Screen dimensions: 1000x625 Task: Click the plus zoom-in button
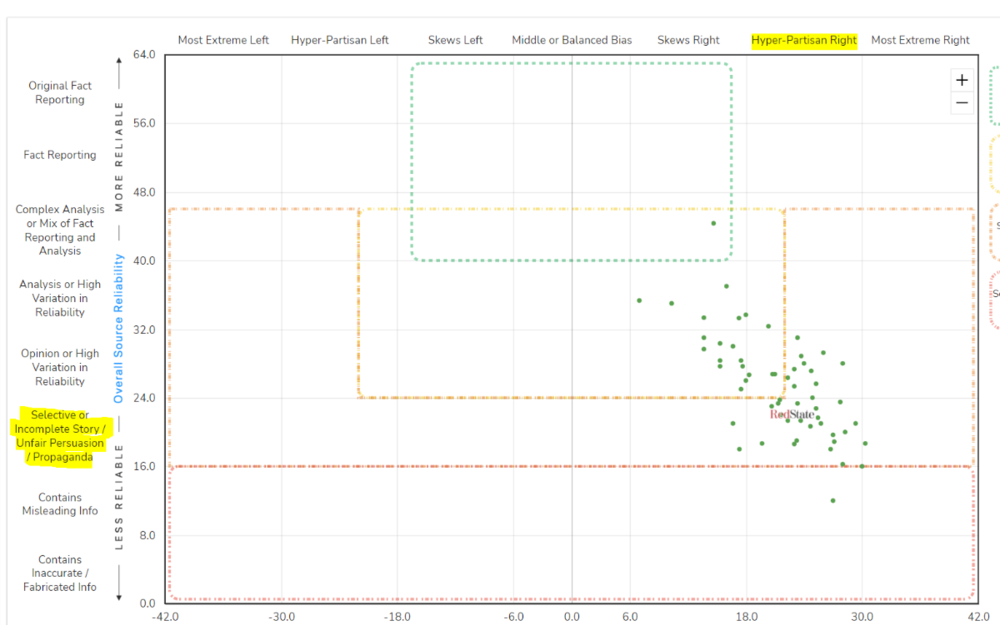961,80
